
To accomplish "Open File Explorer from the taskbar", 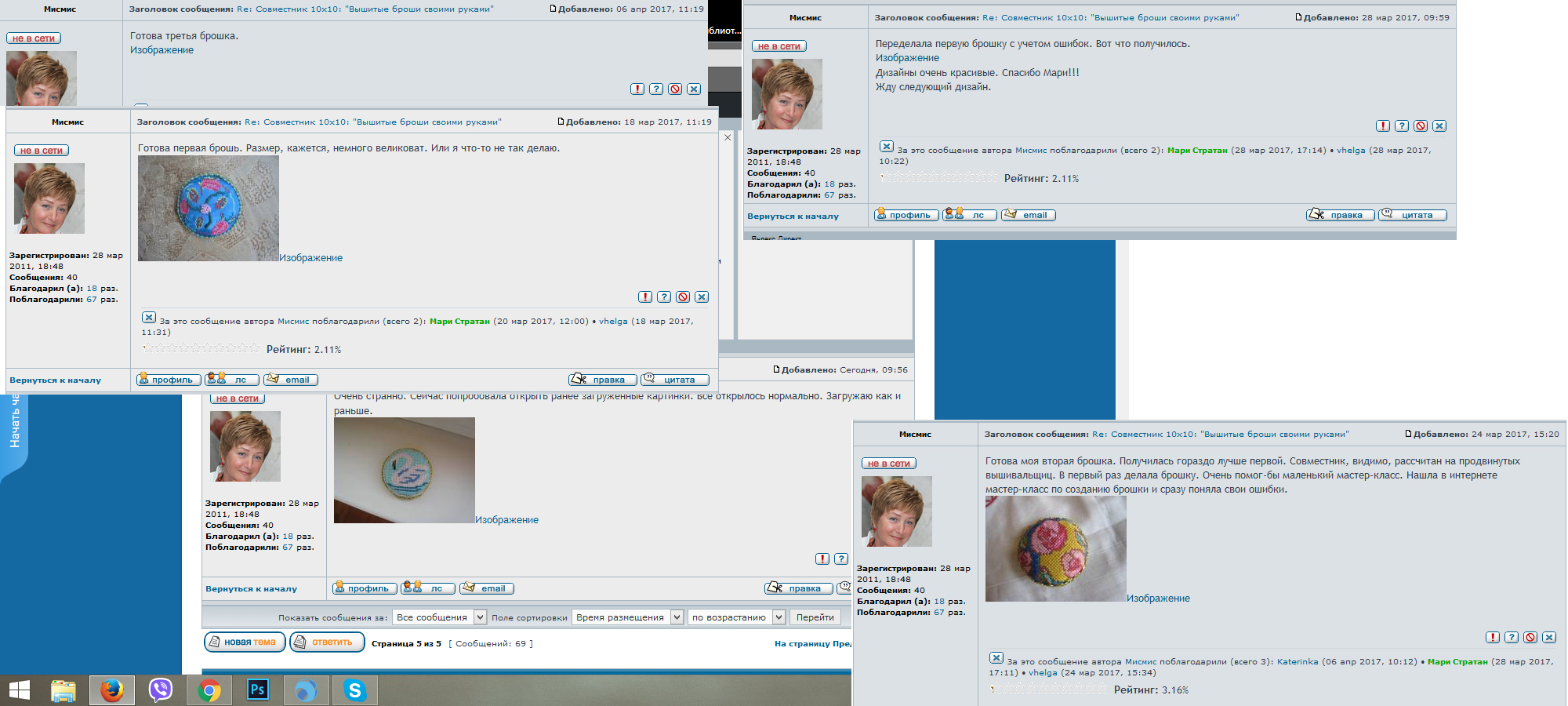I will pyautogui.click(x=64, y=690).
